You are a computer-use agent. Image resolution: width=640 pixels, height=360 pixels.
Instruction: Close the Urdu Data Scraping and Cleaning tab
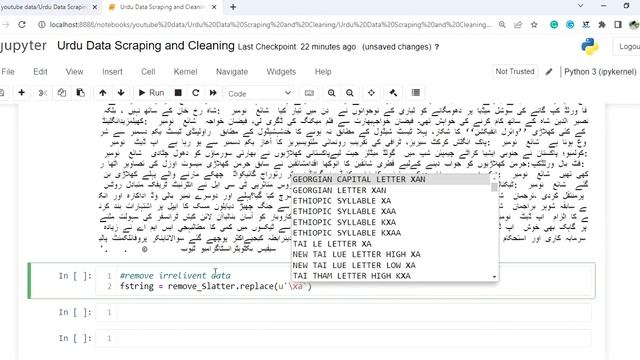[215, 7]
